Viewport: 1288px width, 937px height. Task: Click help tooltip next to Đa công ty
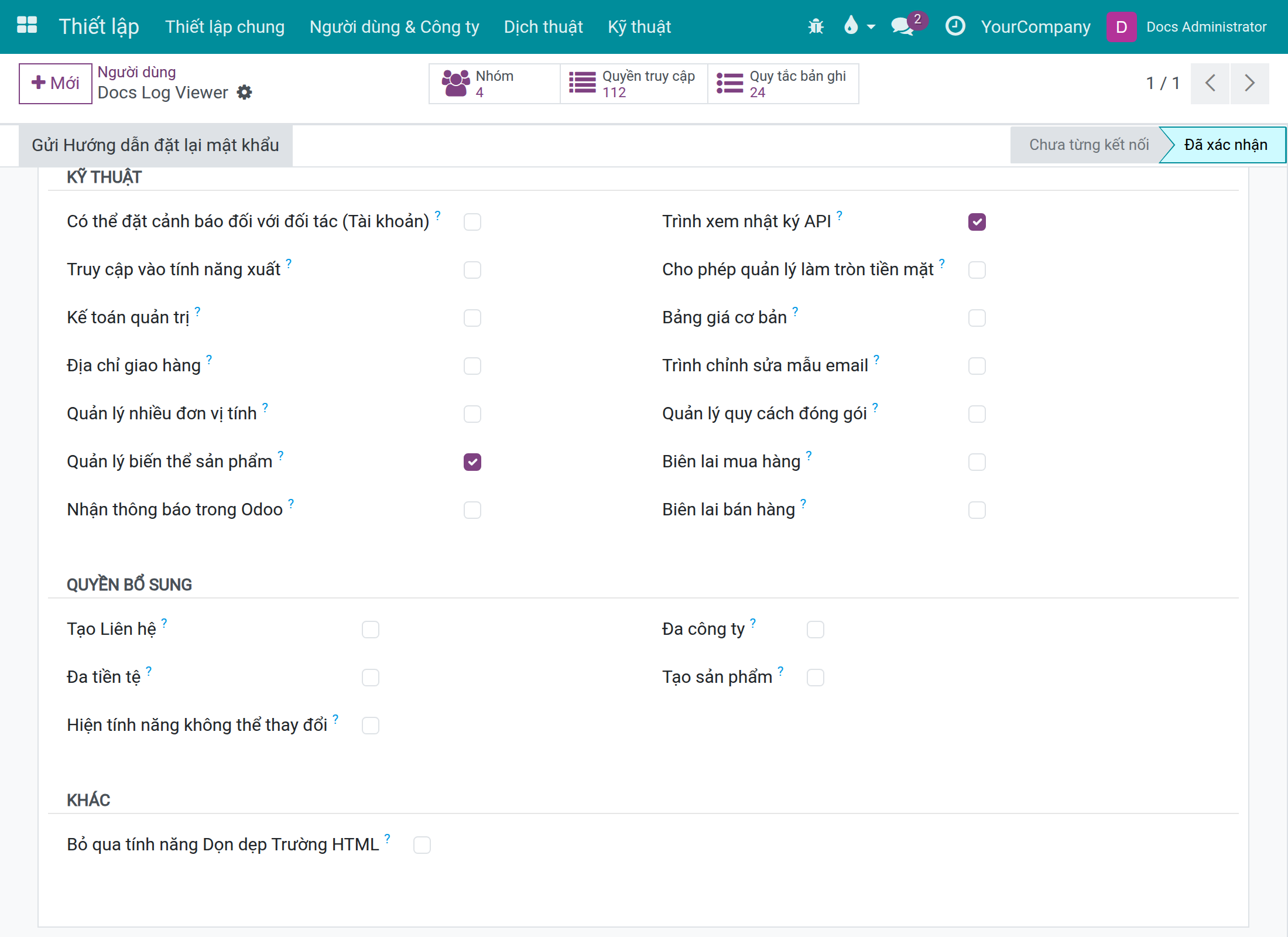coord(753,623)
